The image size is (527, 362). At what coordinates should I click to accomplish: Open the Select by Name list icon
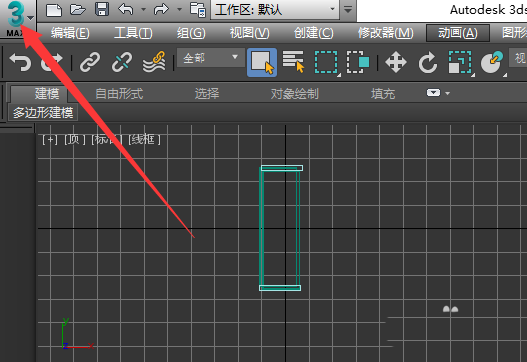293,62
